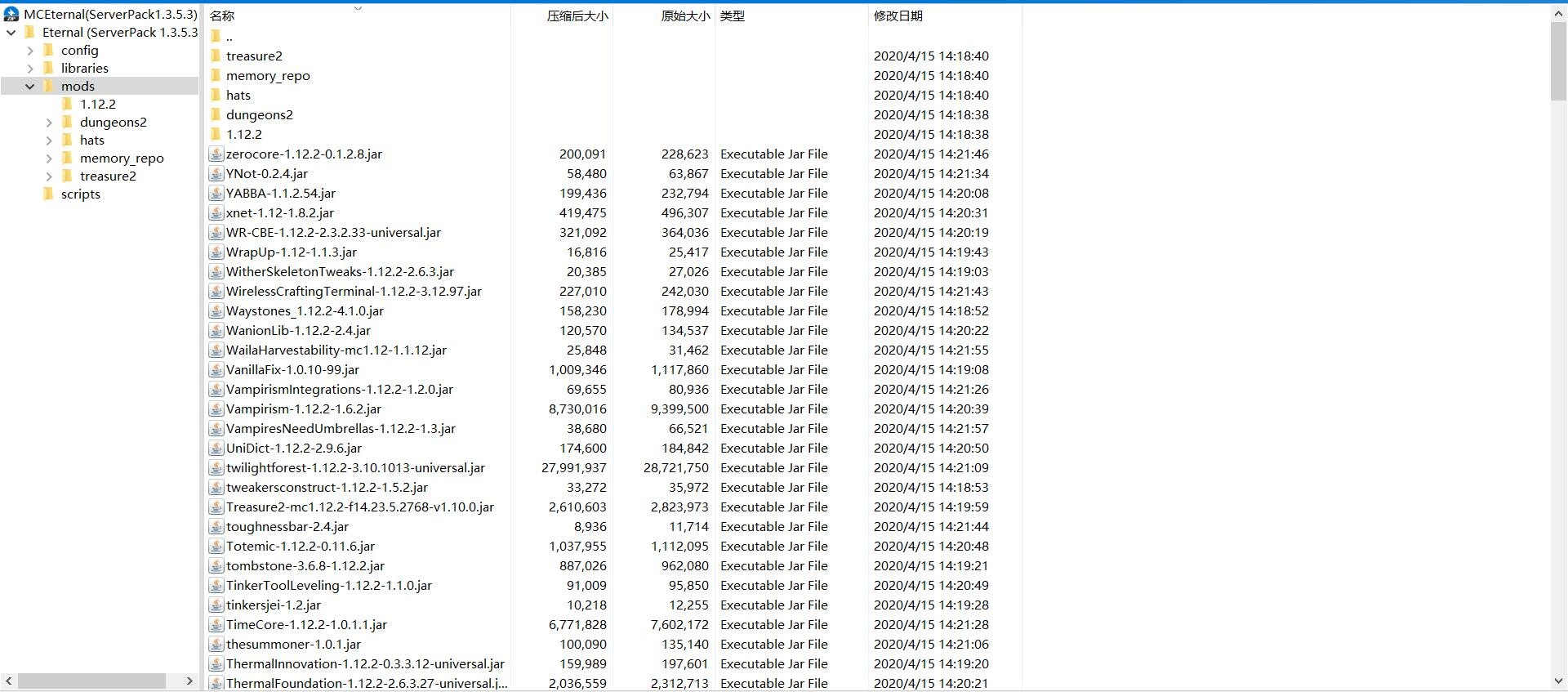Screen dimensions: 1568x692
Task: Click the scripts folder icon in tree
Action: pyautogui.click(x=48, y=194)
